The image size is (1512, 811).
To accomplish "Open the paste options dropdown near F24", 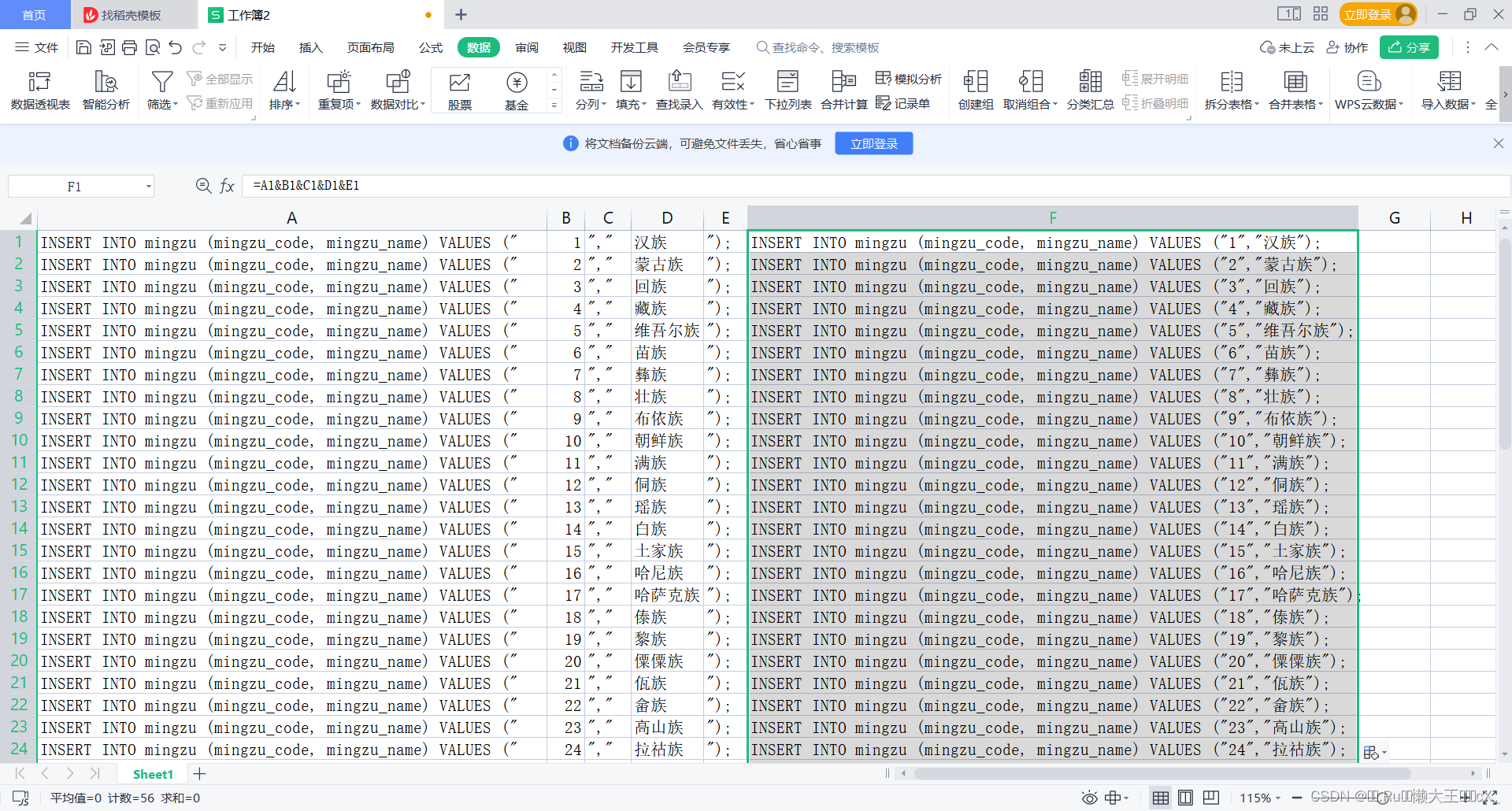I will [x=1374, y=753].
